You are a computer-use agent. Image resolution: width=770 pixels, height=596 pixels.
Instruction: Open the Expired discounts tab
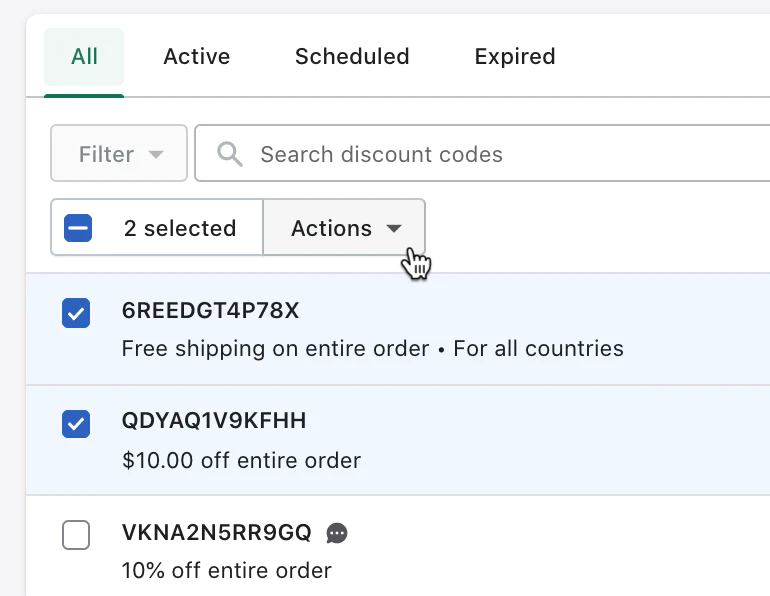(x=515, y=57)
